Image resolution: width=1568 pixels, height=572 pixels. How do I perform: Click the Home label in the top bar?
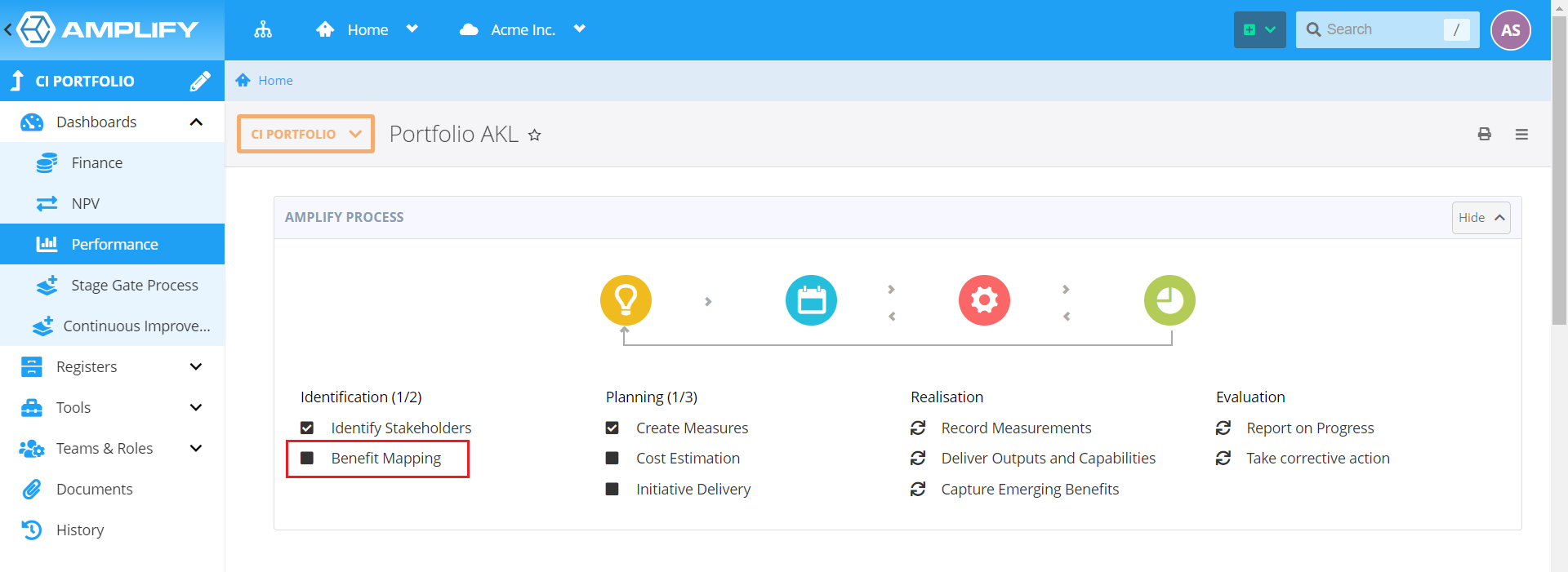pos(367,30)
